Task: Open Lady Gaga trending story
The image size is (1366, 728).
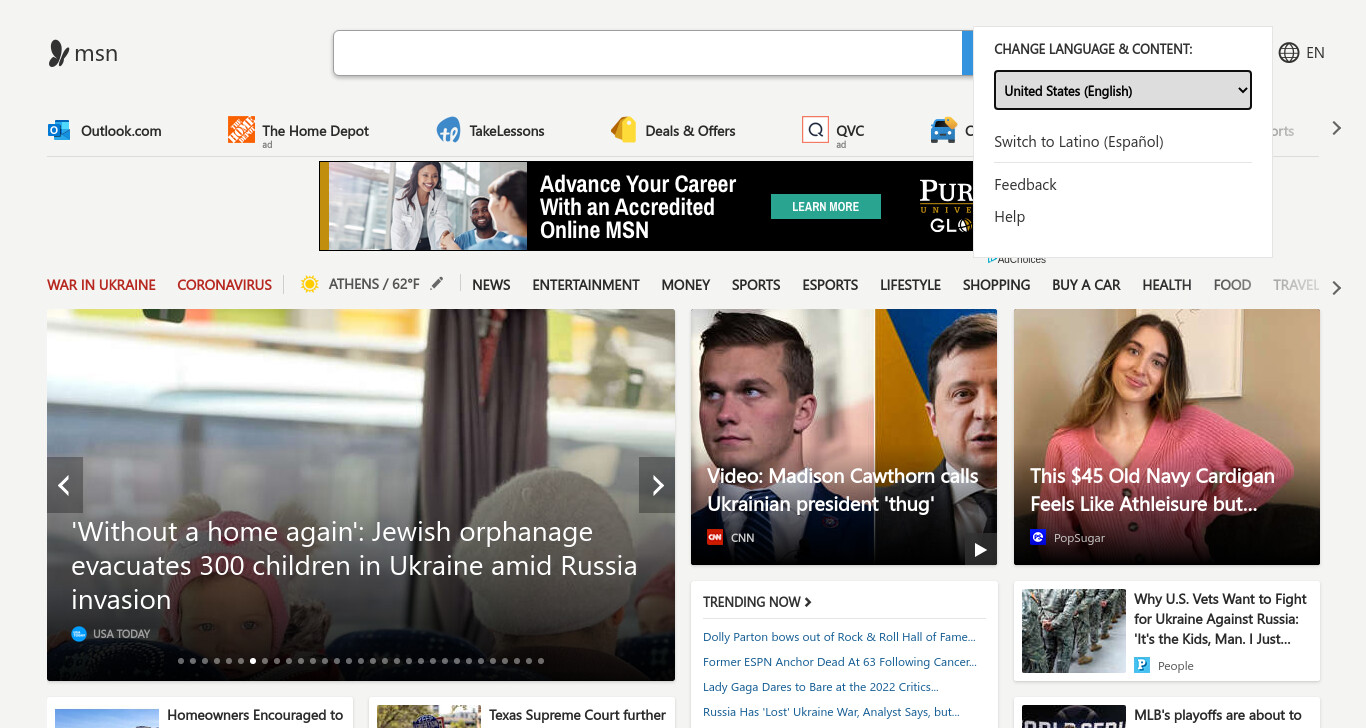Action: tap(820, 687)
